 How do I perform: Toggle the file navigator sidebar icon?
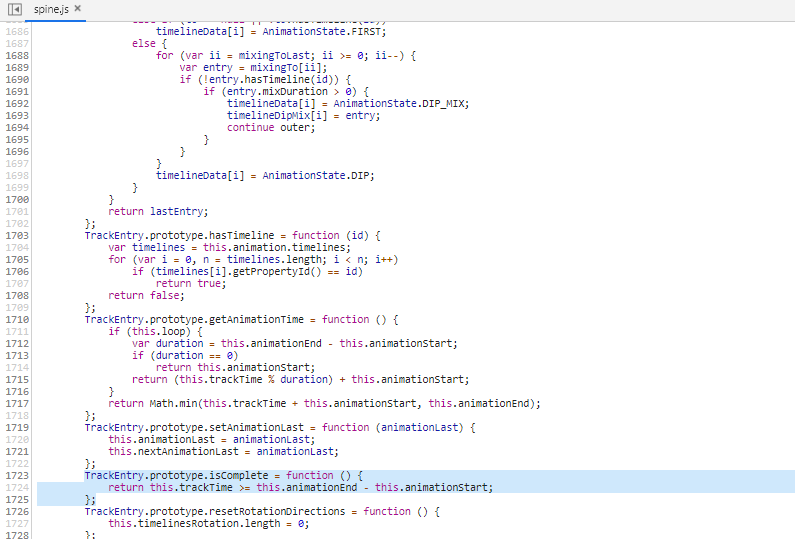click(x=15, y=9)
